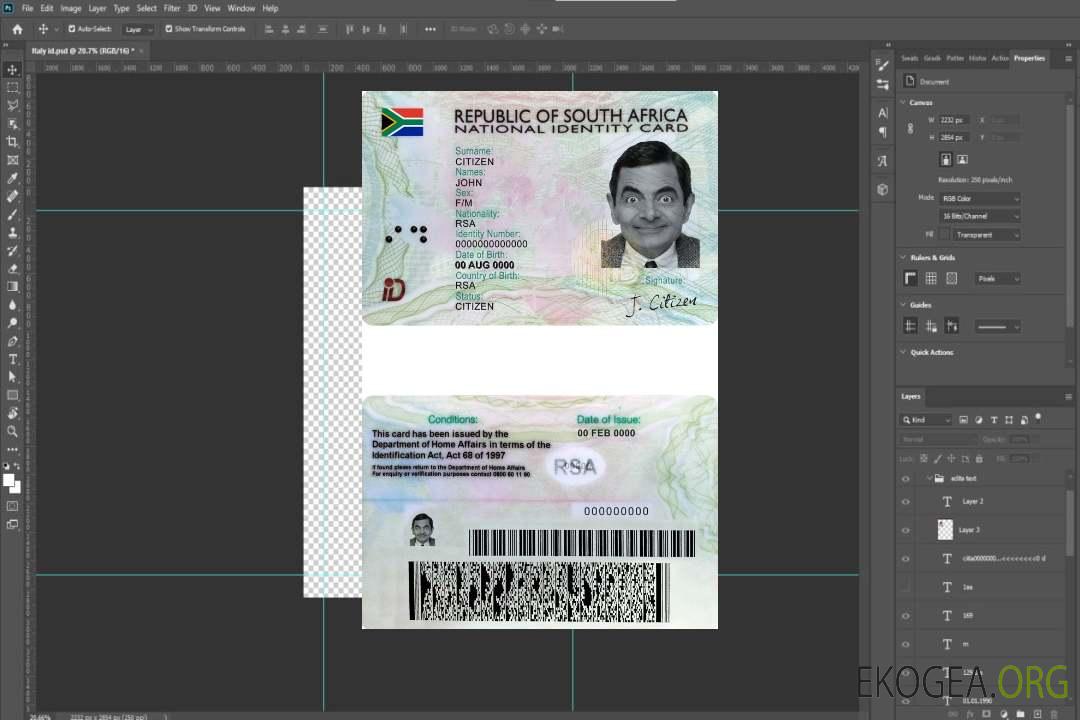1080x720 pixels.
Task: Open the Kind layer filter dropdown
Action: click(926, 420)
